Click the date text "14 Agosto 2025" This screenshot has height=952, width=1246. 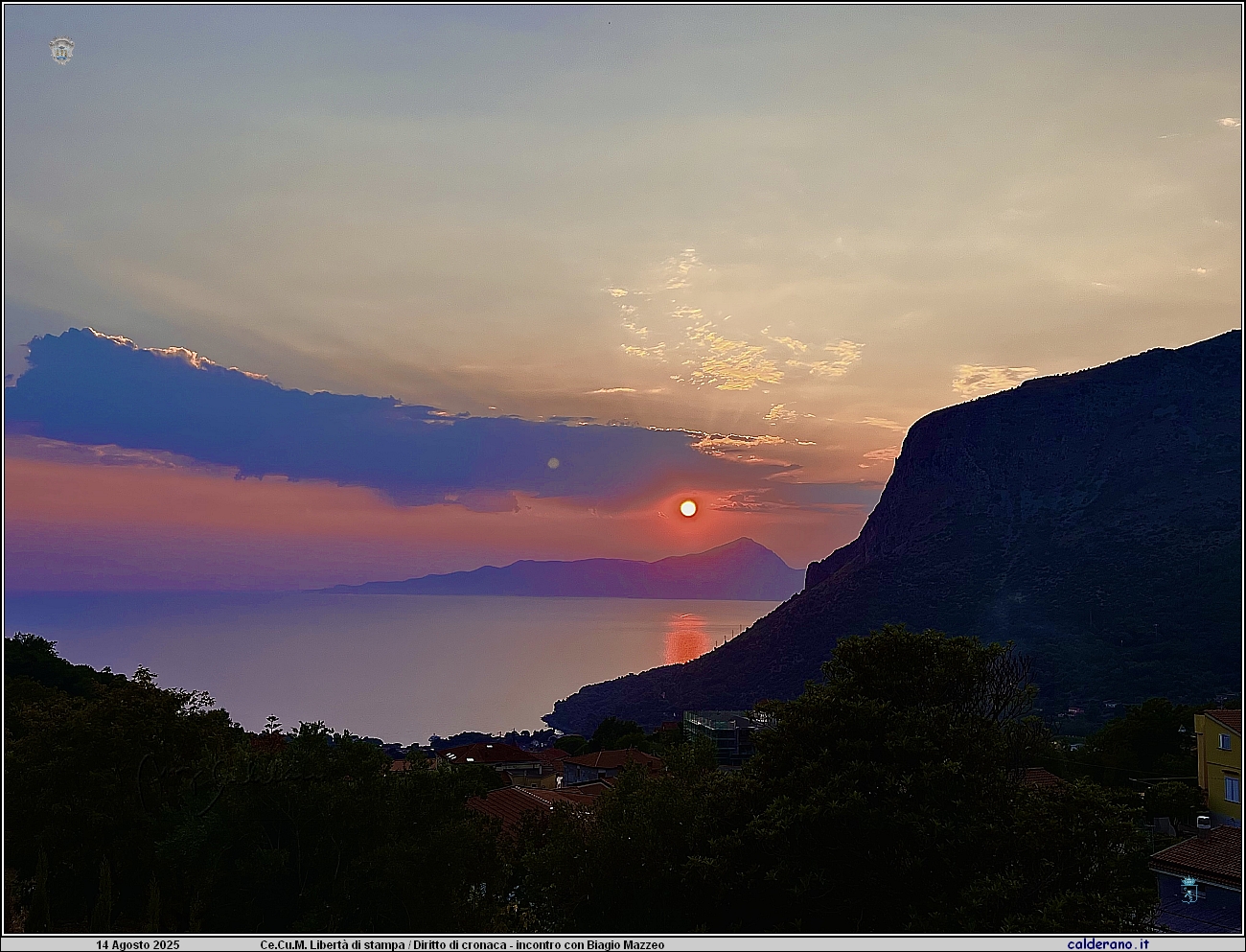coord(137,945)
